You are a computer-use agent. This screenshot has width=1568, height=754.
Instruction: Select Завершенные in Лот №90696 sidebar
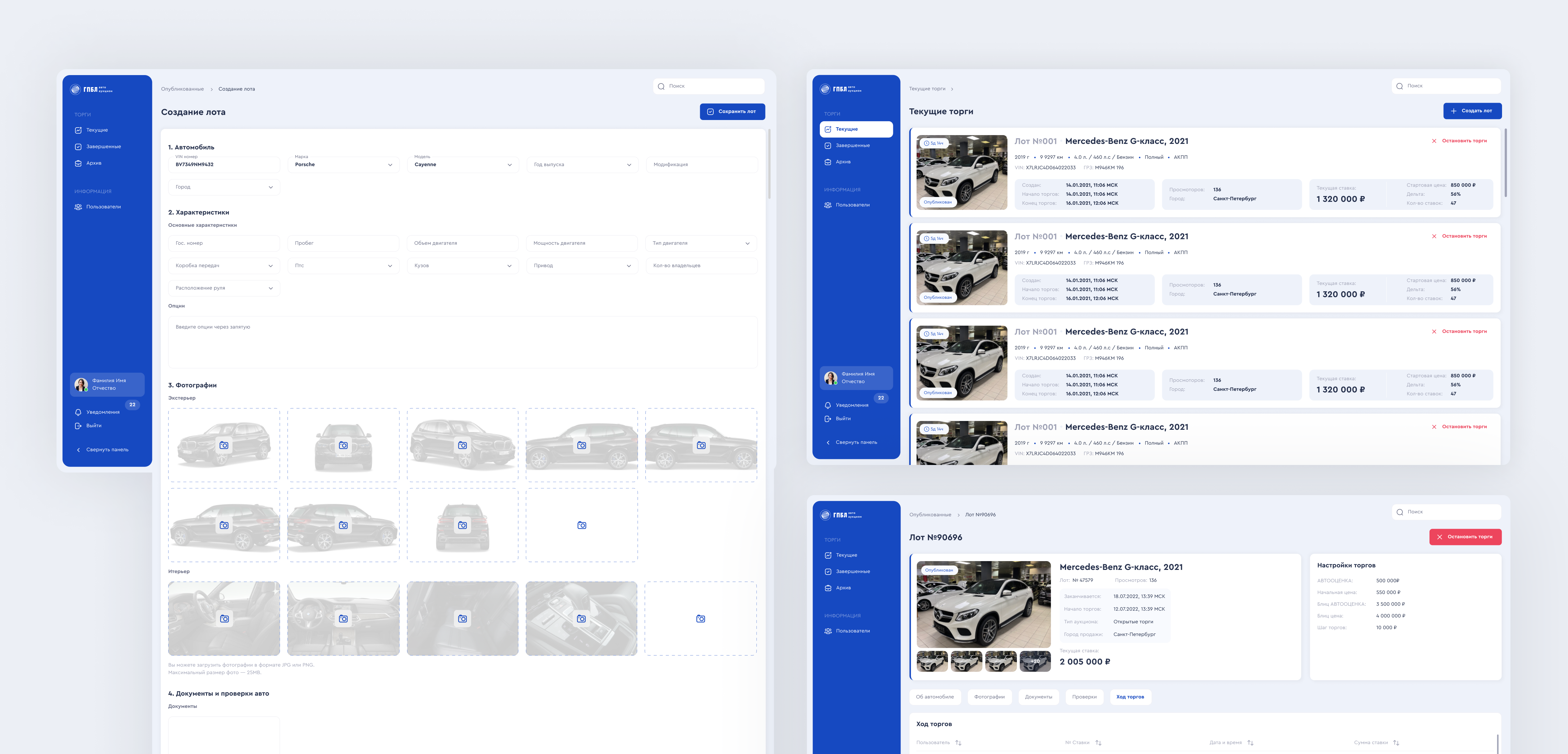pyautogui.click(x=847, y=572)
